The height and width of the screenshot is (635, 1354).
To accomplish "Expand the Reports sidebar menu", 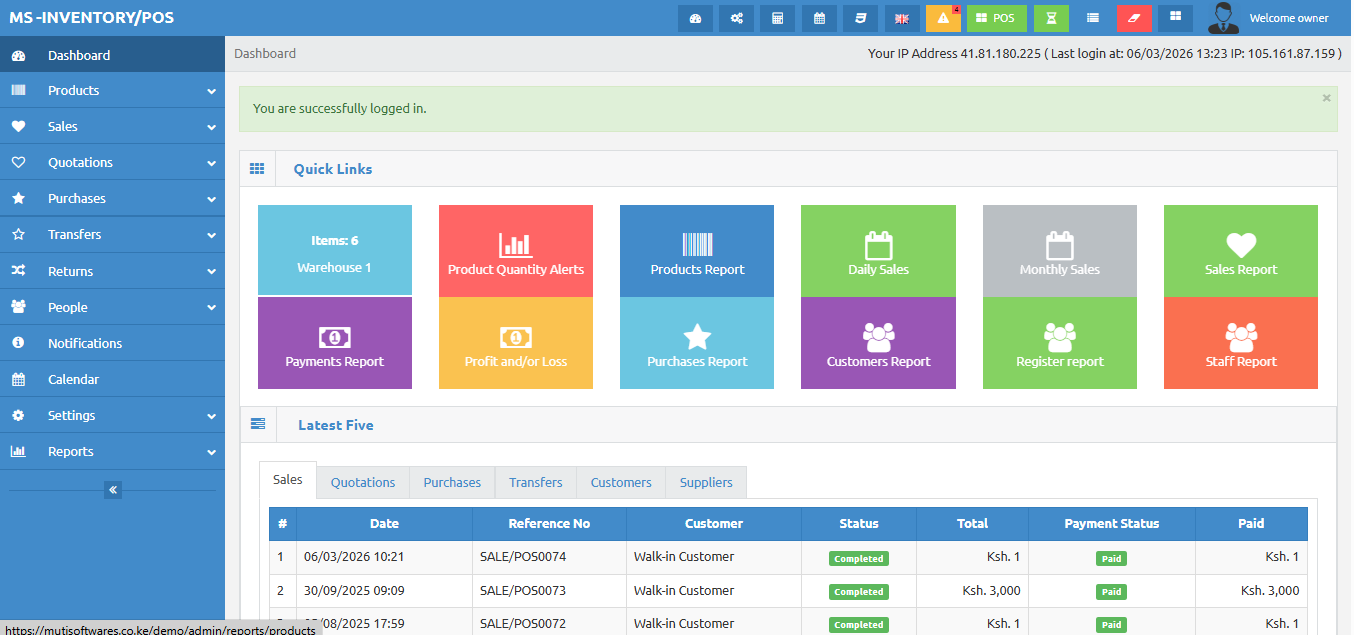I will 112,451.
